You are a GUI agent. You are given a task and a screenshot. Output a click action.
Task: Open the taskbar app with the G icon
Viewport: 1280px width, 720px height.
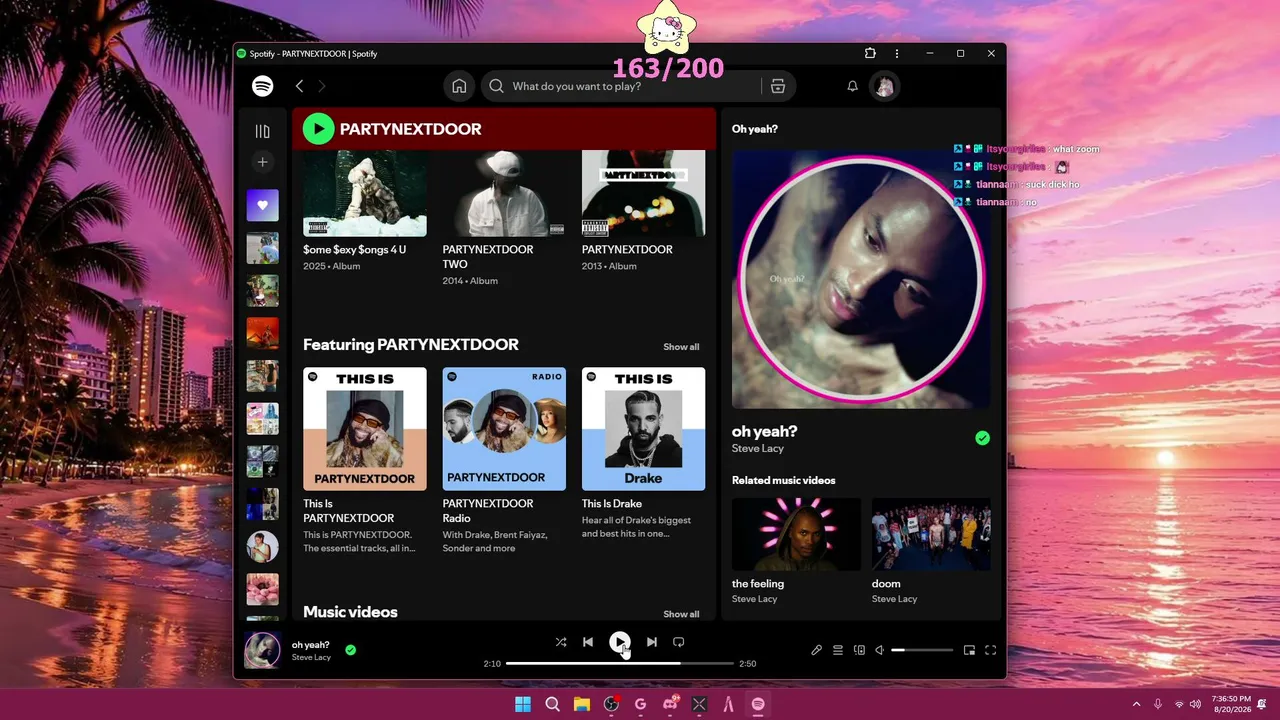point(640,704)
